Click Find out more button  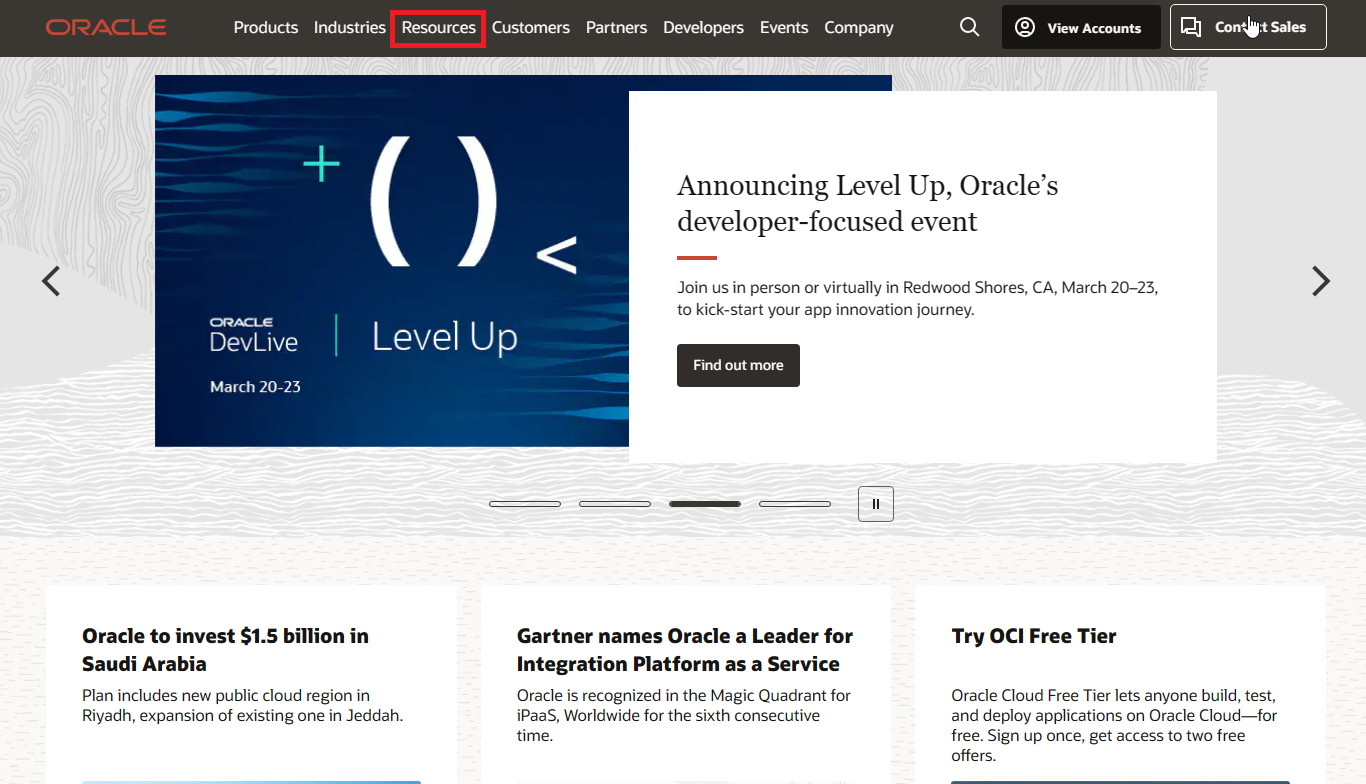[x=738, y=365]
